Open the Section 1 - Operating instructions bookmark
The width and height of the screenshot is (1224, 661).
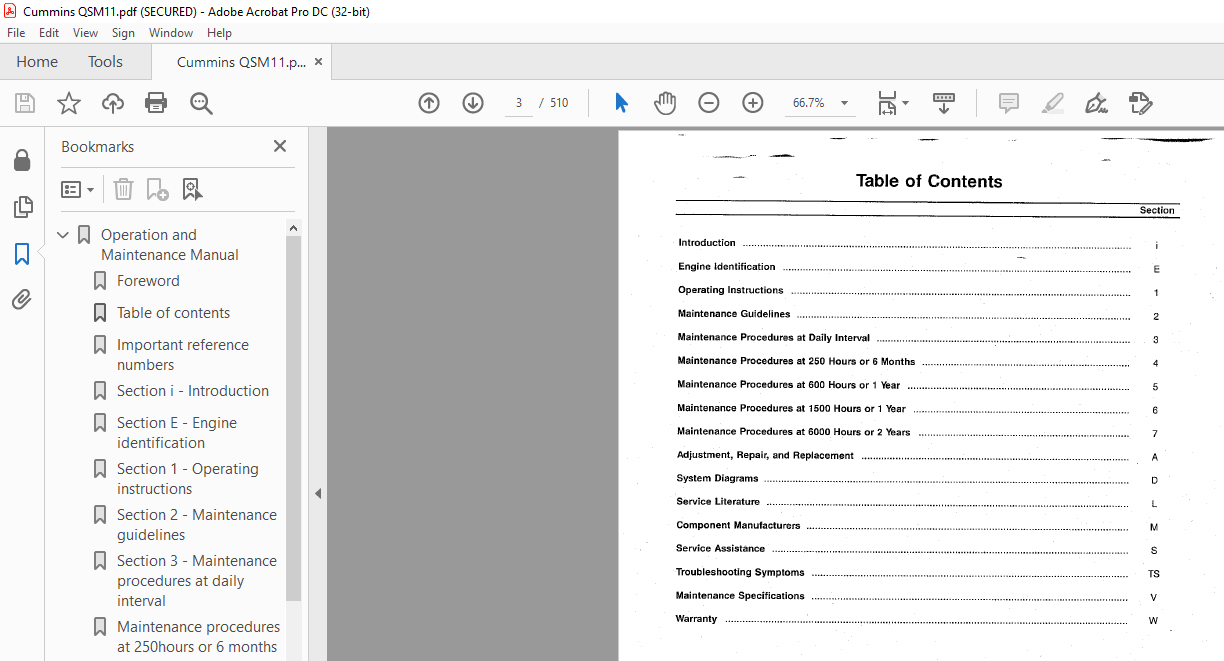coord(188,479)
